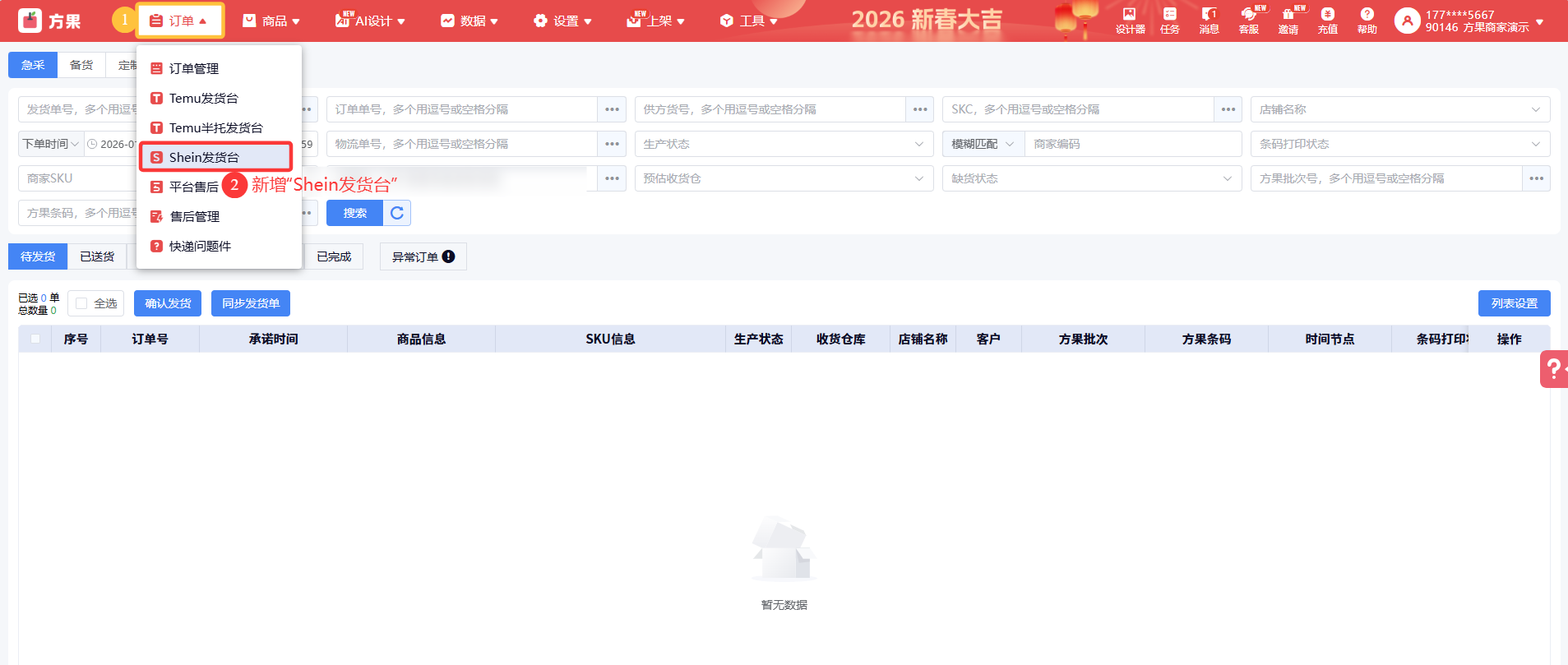Click the ellipsis button beside 订单单号 field
The height and width of the screenshot is (665, 1568).
tap(612, 109)
